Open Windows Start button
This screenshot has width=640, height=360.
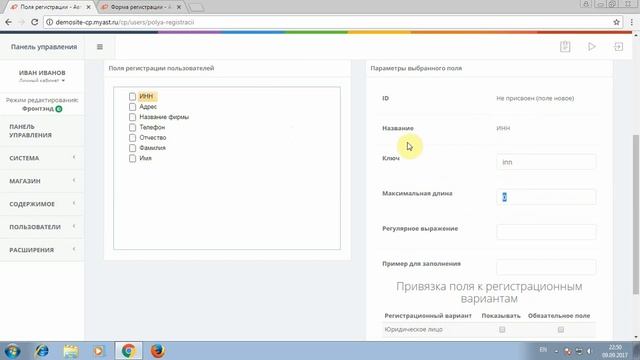12,351
